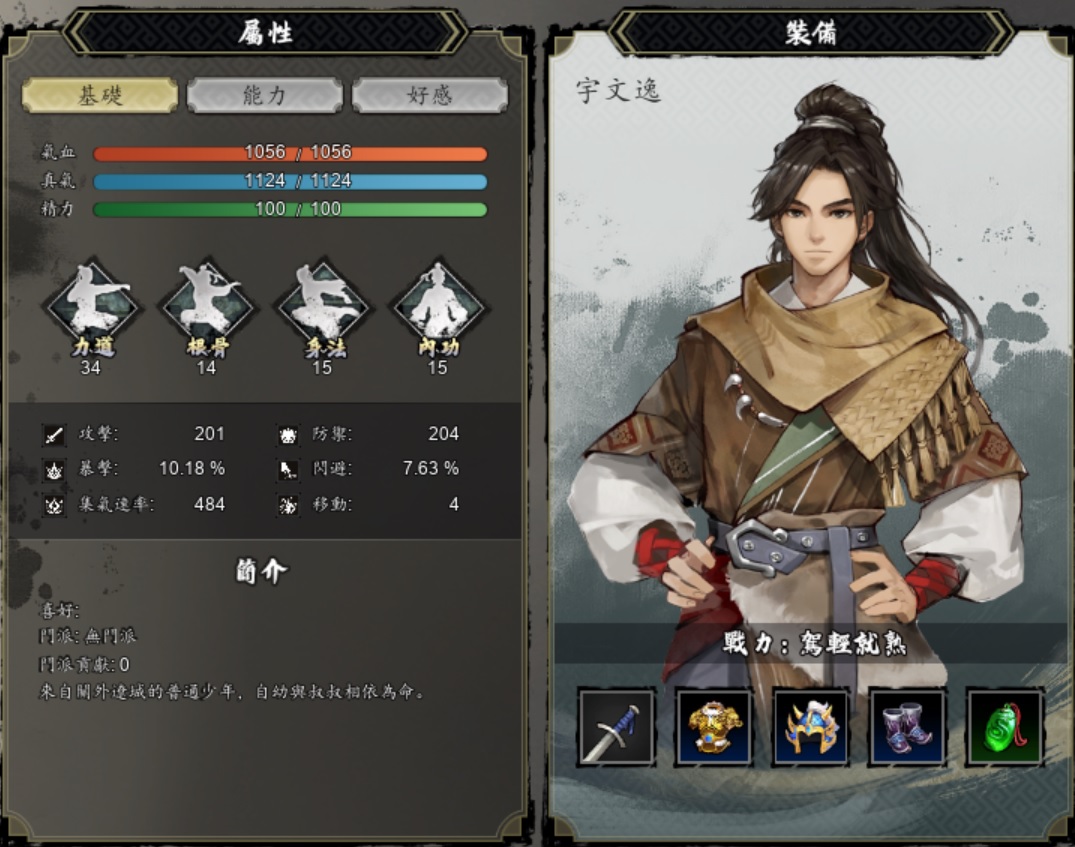Click the 攻擊 attack sword icon
Viewport: 1075px width, 847px height.
pos(54,435)
